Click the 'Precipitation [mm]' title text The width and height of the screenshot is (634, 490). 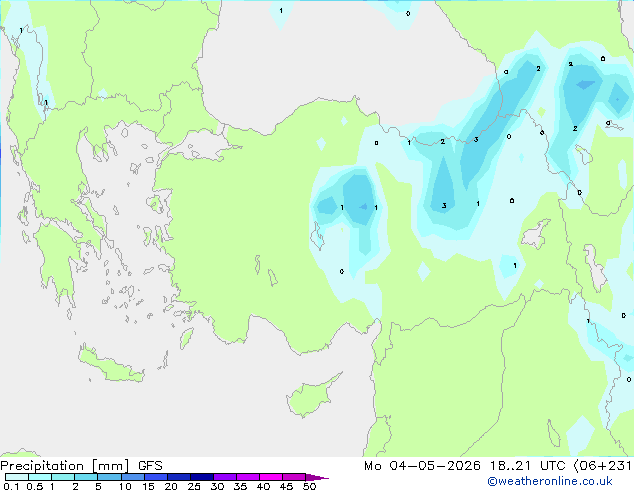[x=64, y=466]
